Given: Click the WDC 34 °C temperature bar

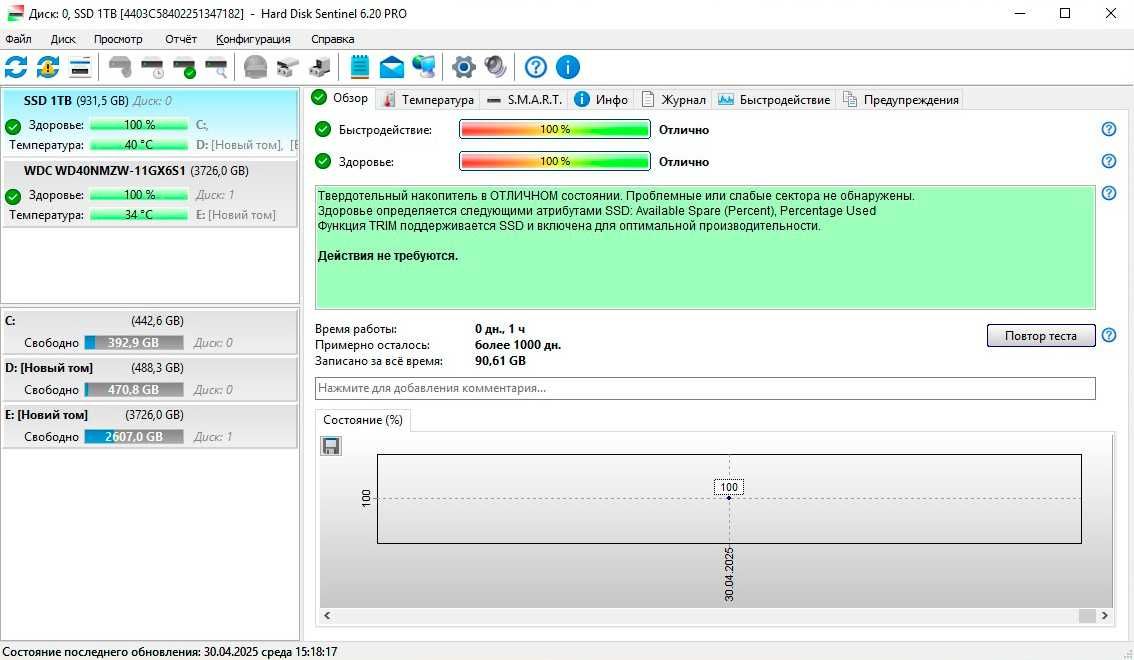Looking at the screenshot, I should [x=139, y=215].
